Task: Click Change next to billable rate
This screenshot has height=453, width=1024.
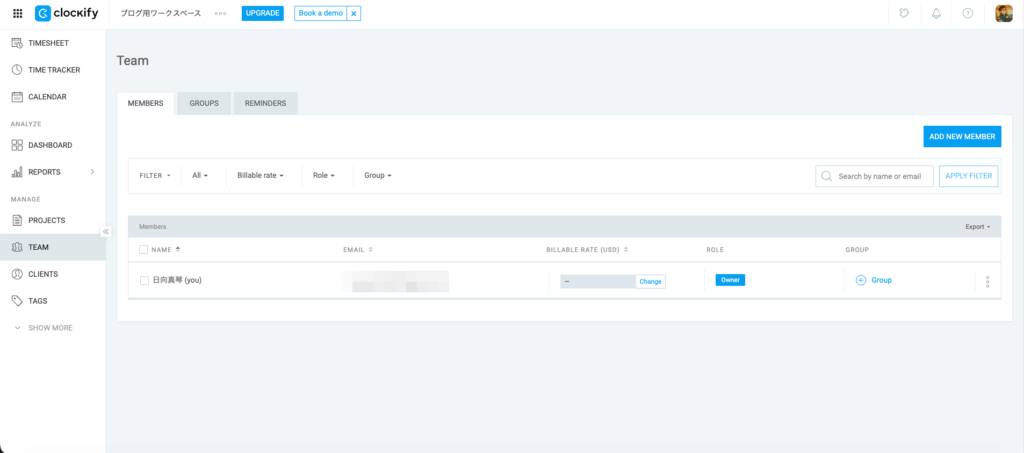Action: [x=650, y=281]
